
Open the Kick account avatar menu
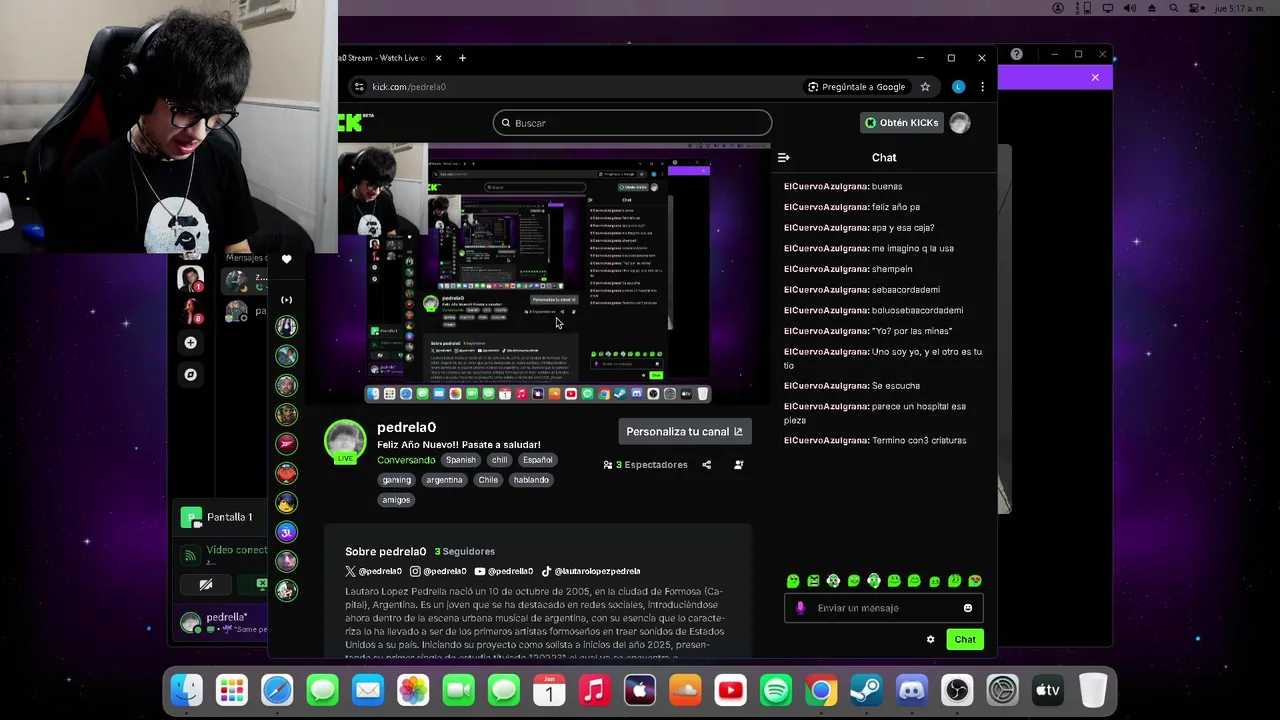coord(960,123)
